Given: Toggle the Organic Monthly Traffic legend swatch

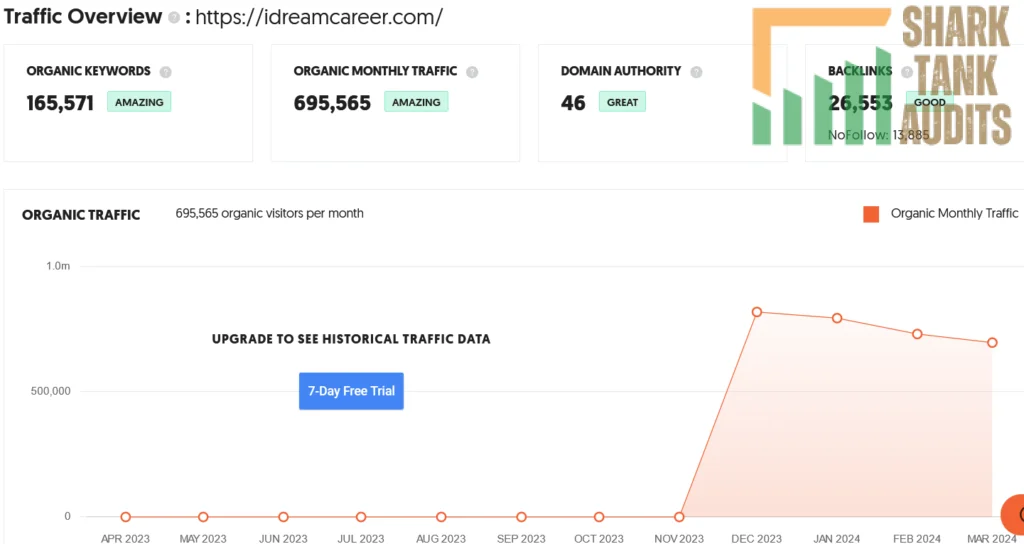Looking at the screenshot, I should click(x=871, y=214).
